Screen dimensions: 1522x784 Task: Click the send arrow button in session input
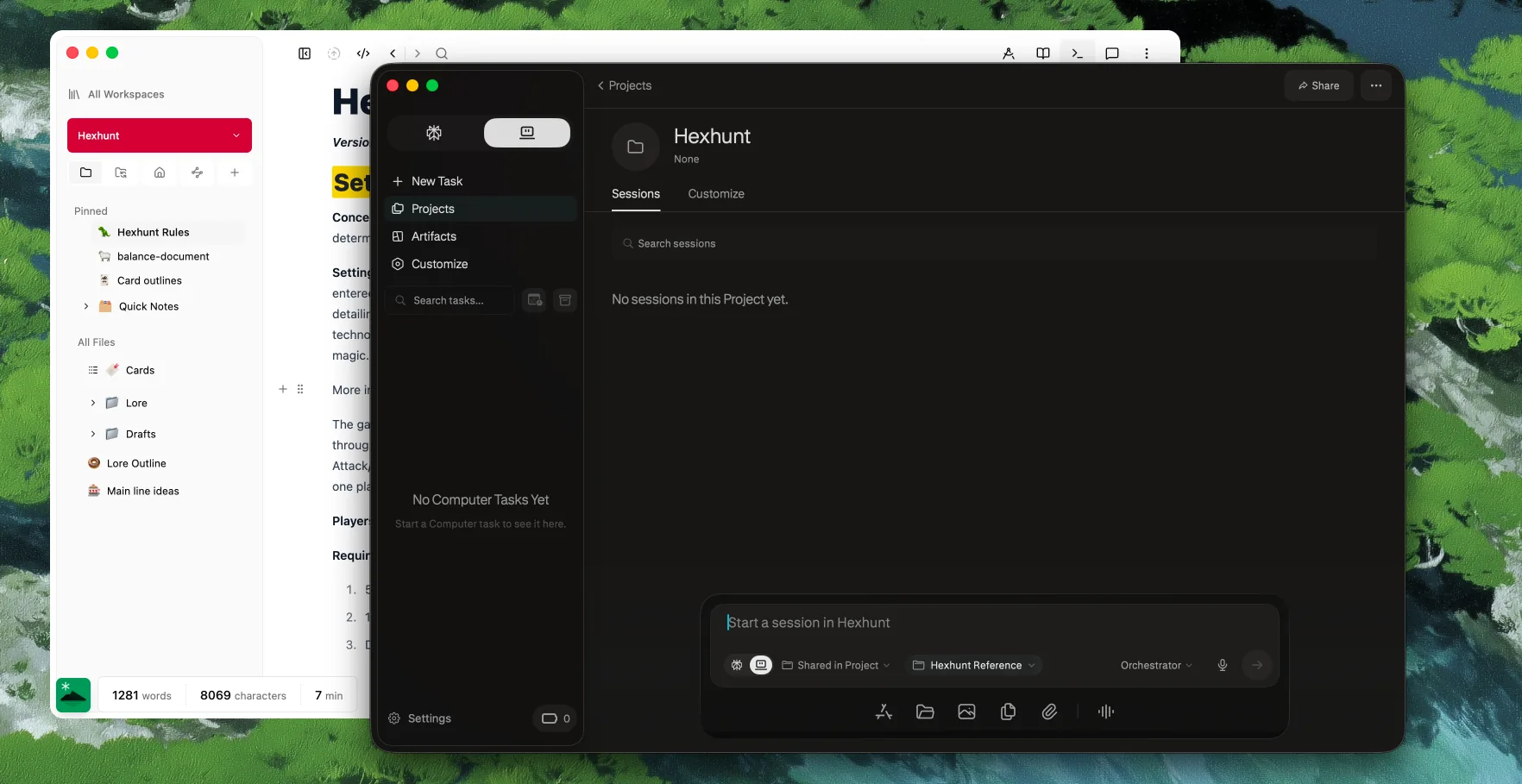(x=1257, y=665)
